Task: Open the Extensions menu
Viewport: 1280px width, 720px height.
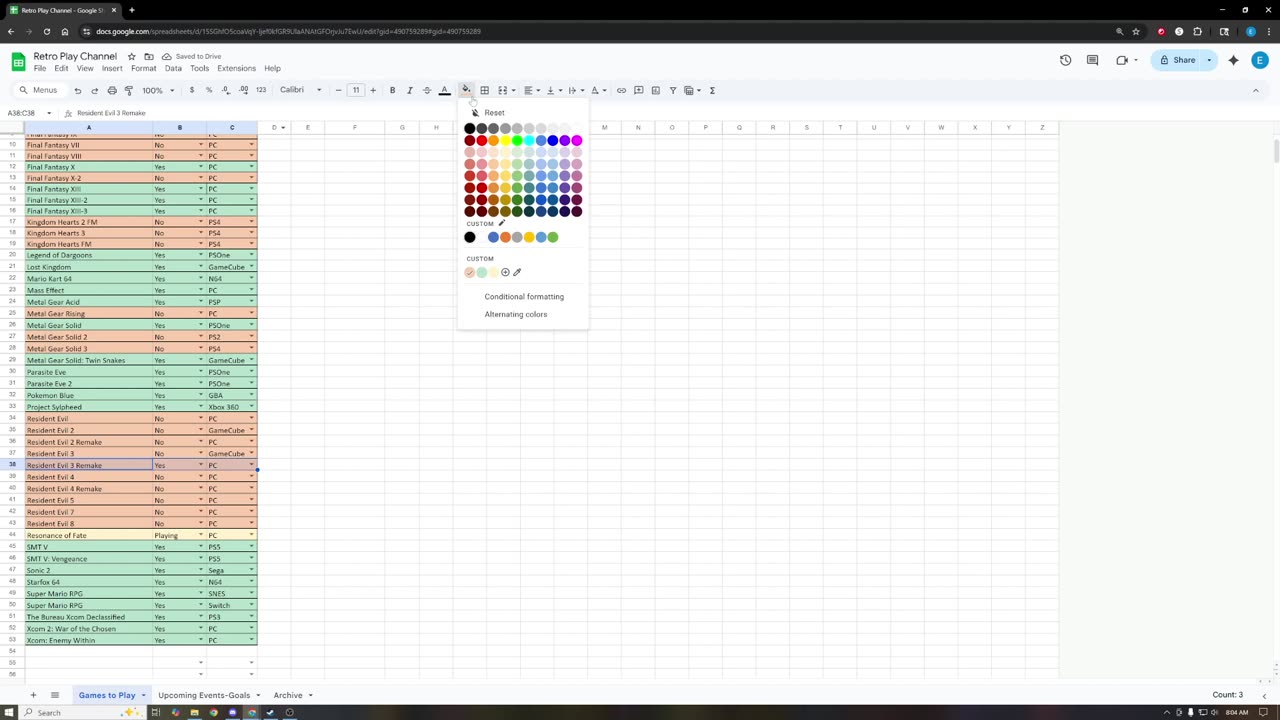Action: pyautogui.click(x=236, y=68)
